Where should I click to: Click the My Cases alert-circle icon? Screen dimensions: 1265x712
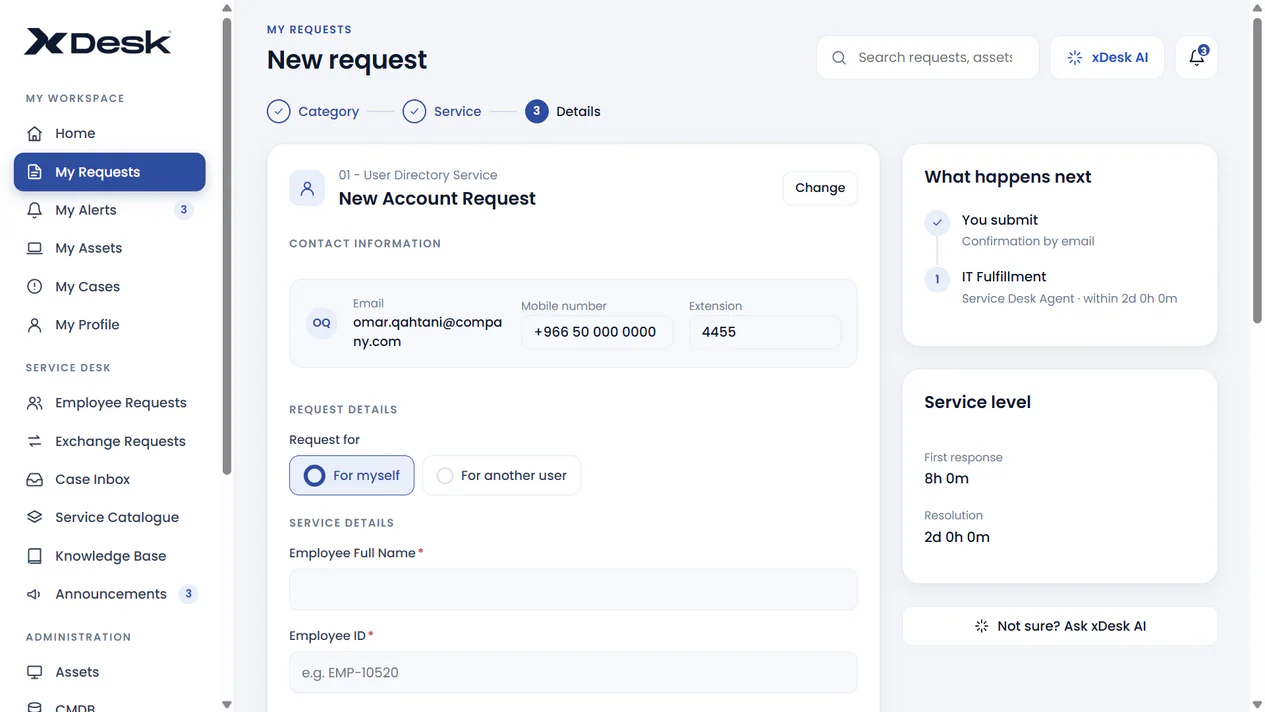click(35, 286)
